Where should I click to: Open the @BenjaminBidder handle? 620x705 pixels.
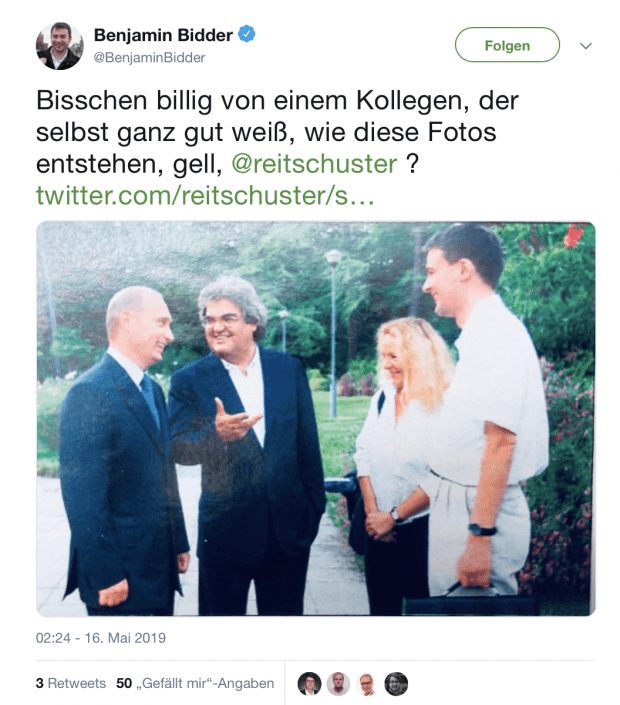(x=149, y=58)
